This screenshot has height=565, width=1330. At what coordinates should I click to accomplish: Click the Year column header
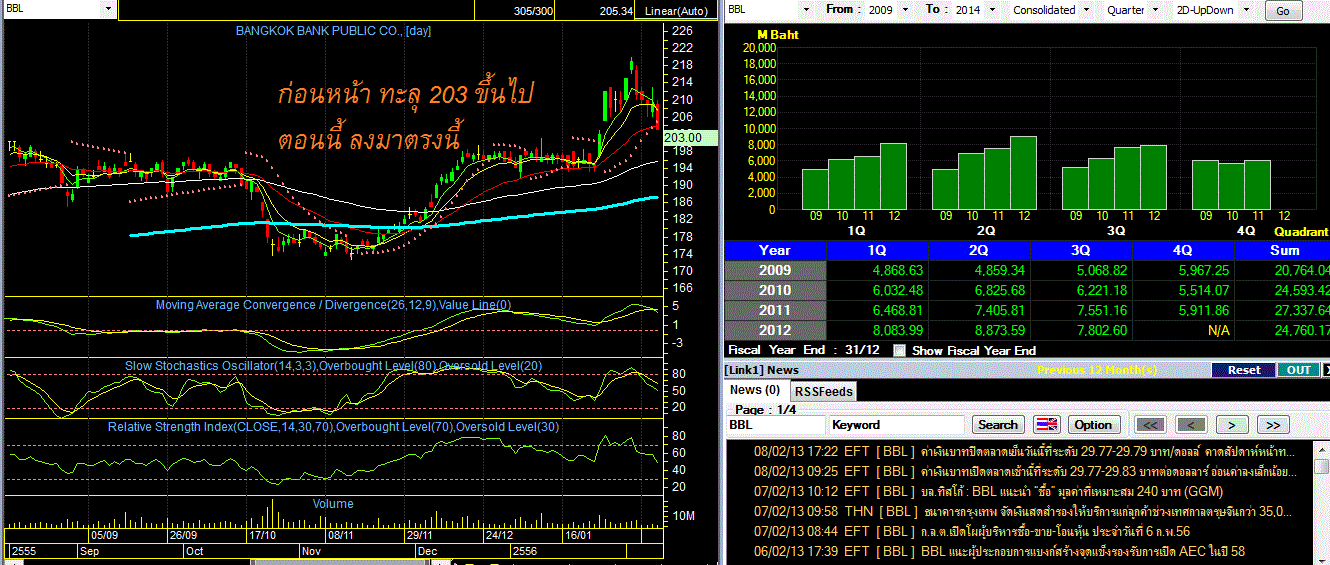coord(775,250)
